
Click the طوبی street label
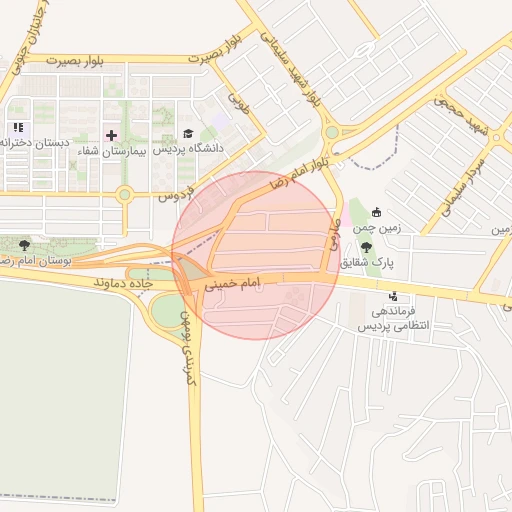(239, 103)
